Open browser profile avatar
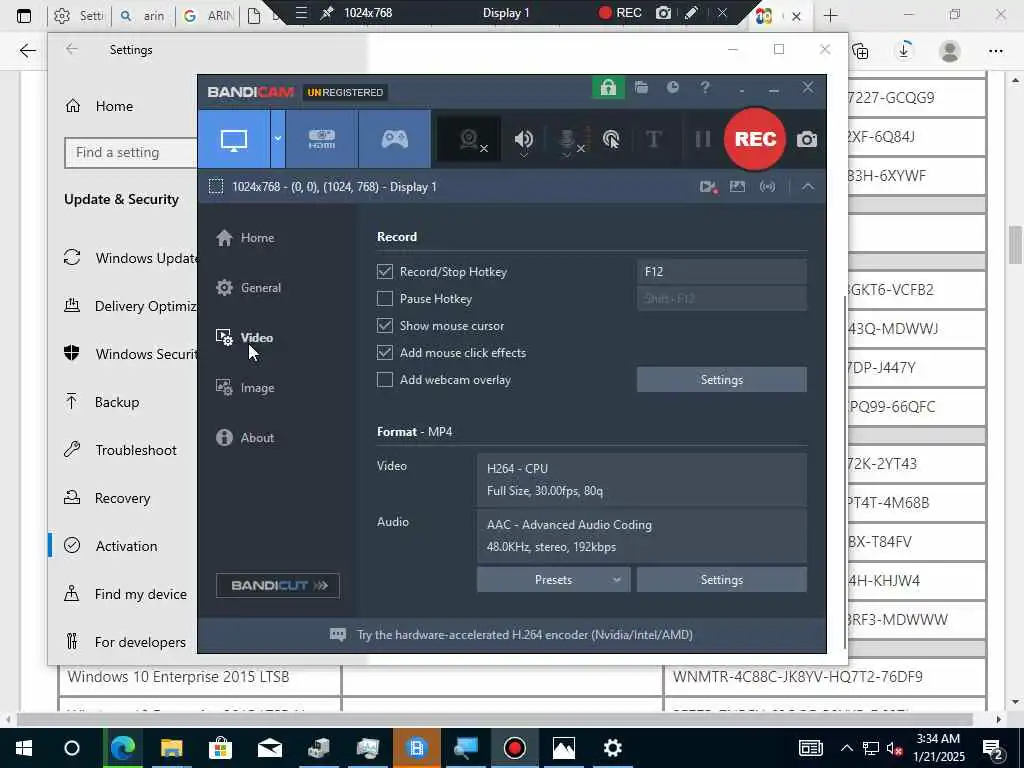The width and height of the screenshot is (1024, 768). click(x=950, y=50)
